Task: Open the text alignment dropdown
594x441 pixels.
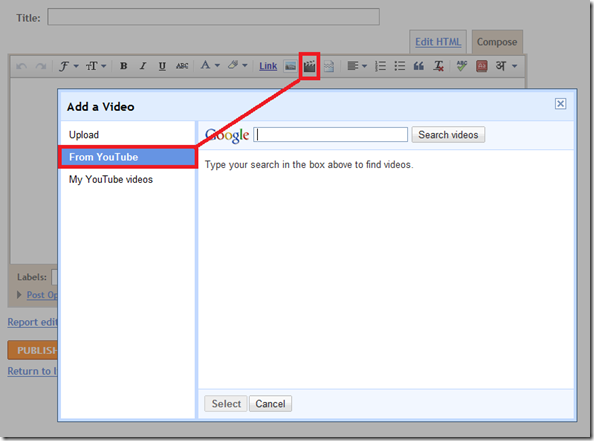Action: pos(357,66)
